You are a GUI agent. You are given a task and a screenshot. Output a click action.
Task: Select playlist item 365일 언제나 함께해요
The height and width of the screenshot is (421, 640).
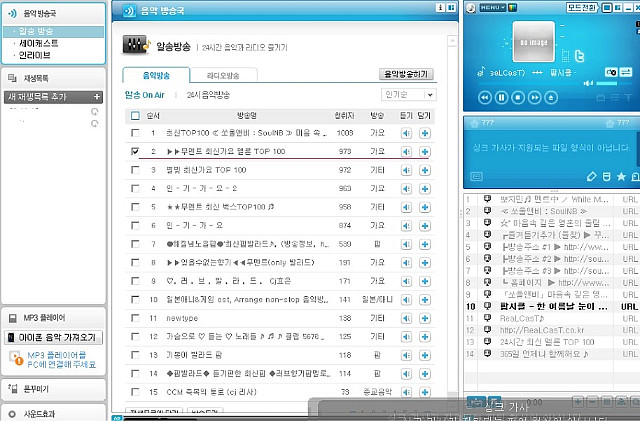544,354
